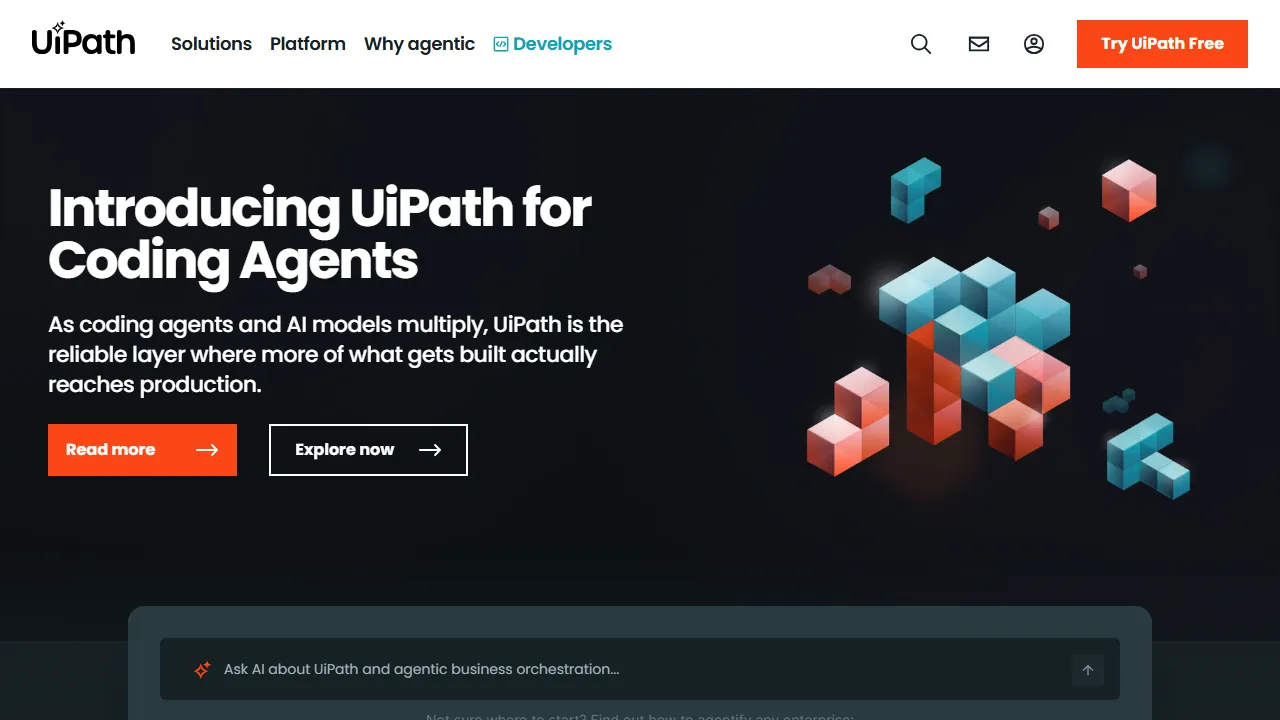
Task: Focus the Ask AI about UiPath field
Action: [640, 670]
